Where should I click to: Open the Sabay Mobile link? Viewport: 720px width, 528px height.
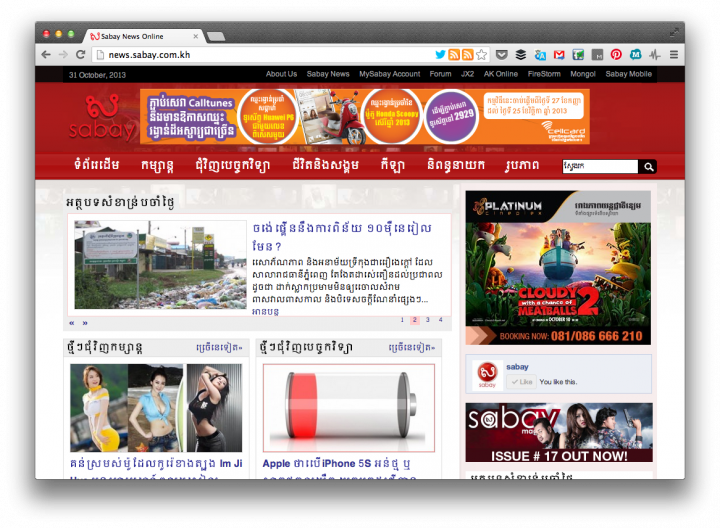click(628, 74)
